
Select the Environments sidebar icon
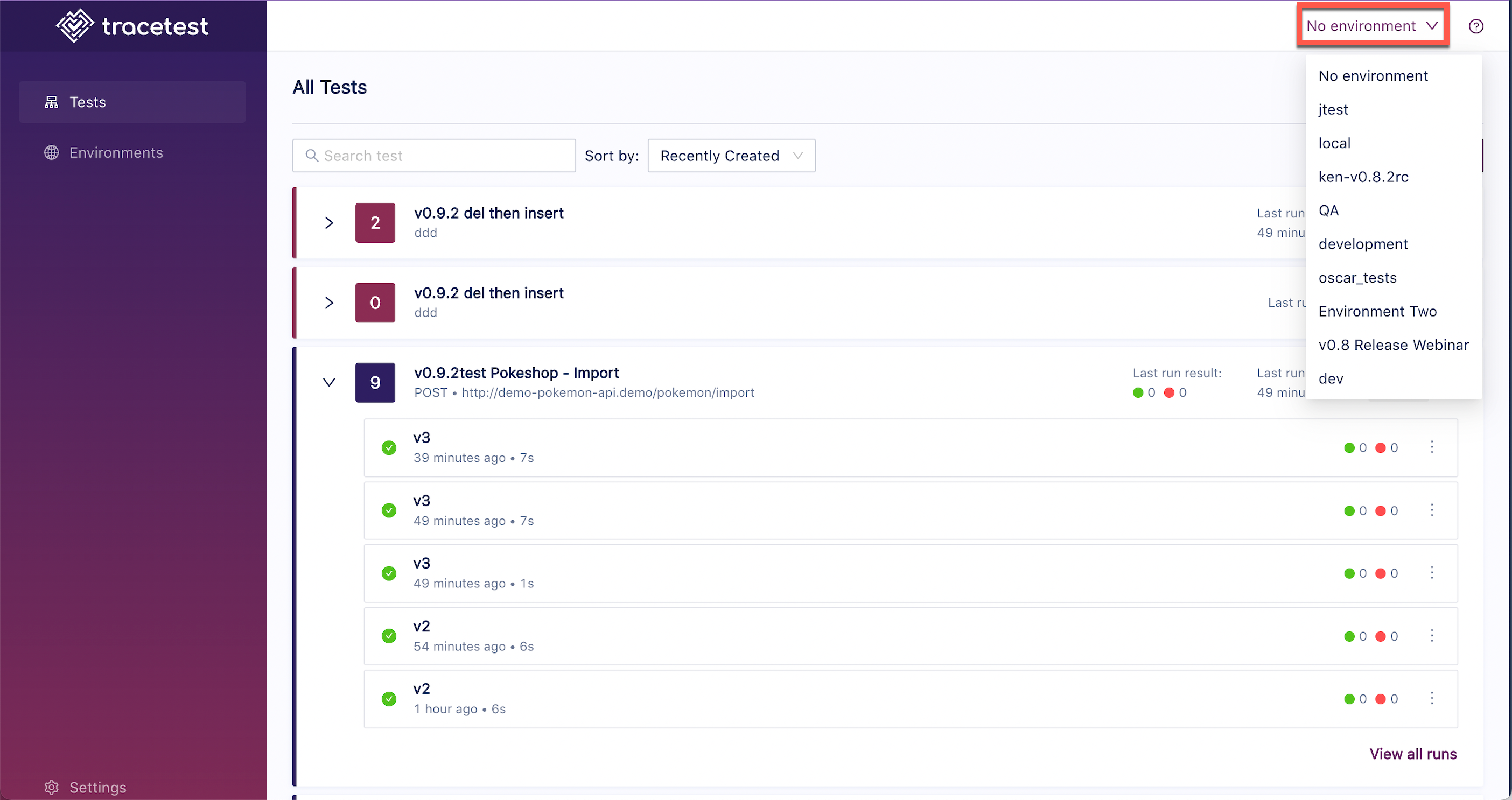(x=51, y=152)
